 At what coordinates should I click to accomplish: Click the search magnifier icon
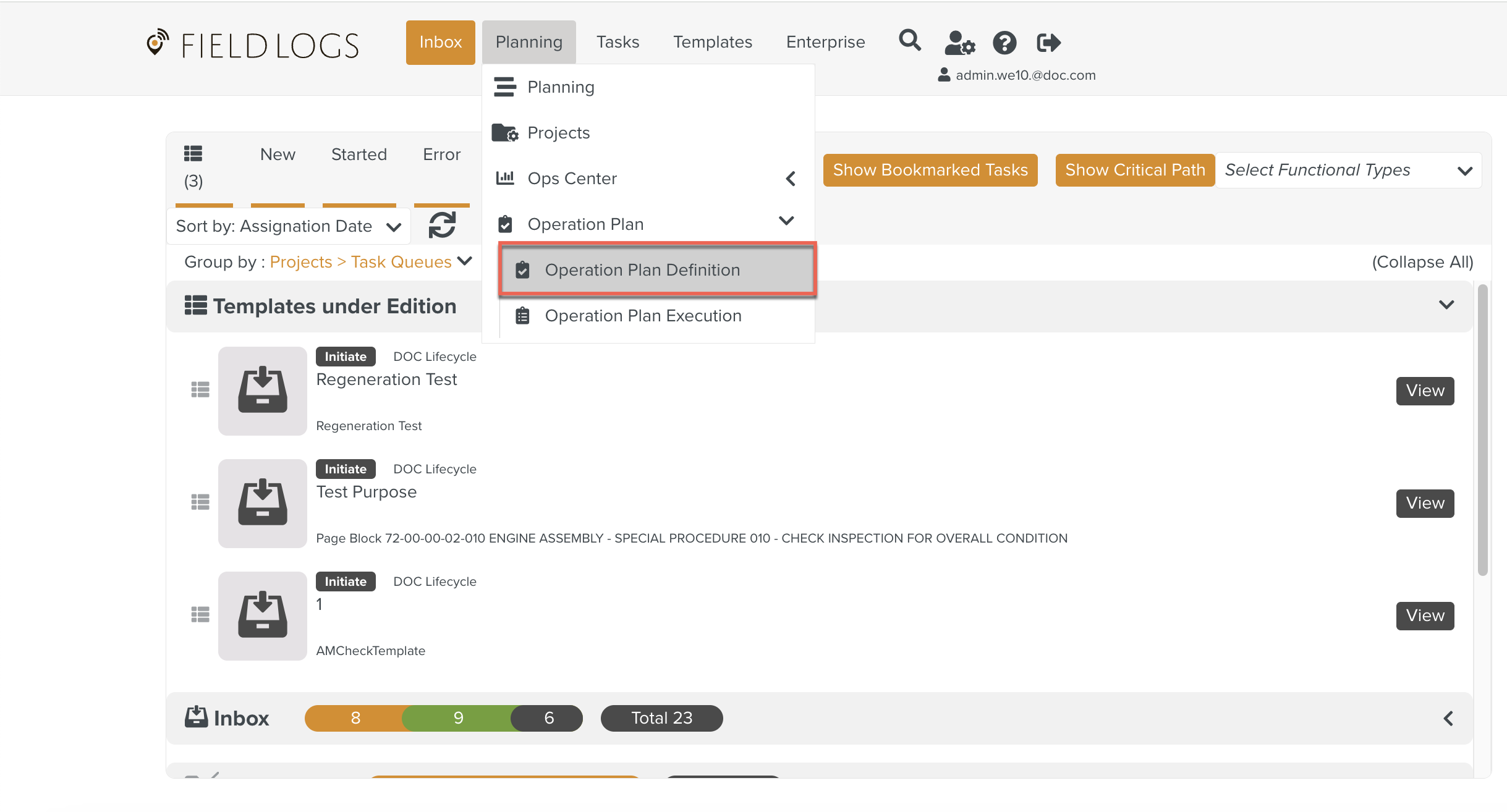909,41
